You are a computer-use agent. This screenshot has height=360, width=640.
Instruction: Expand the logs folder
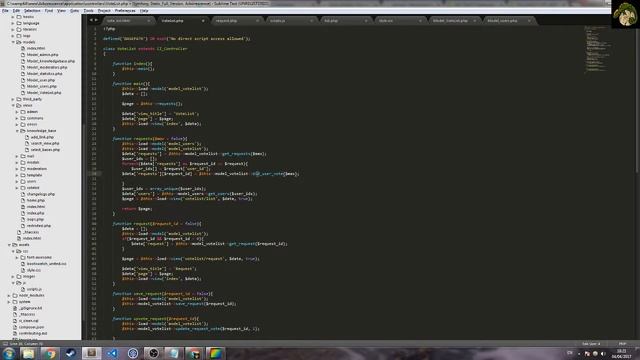point(13,36)
